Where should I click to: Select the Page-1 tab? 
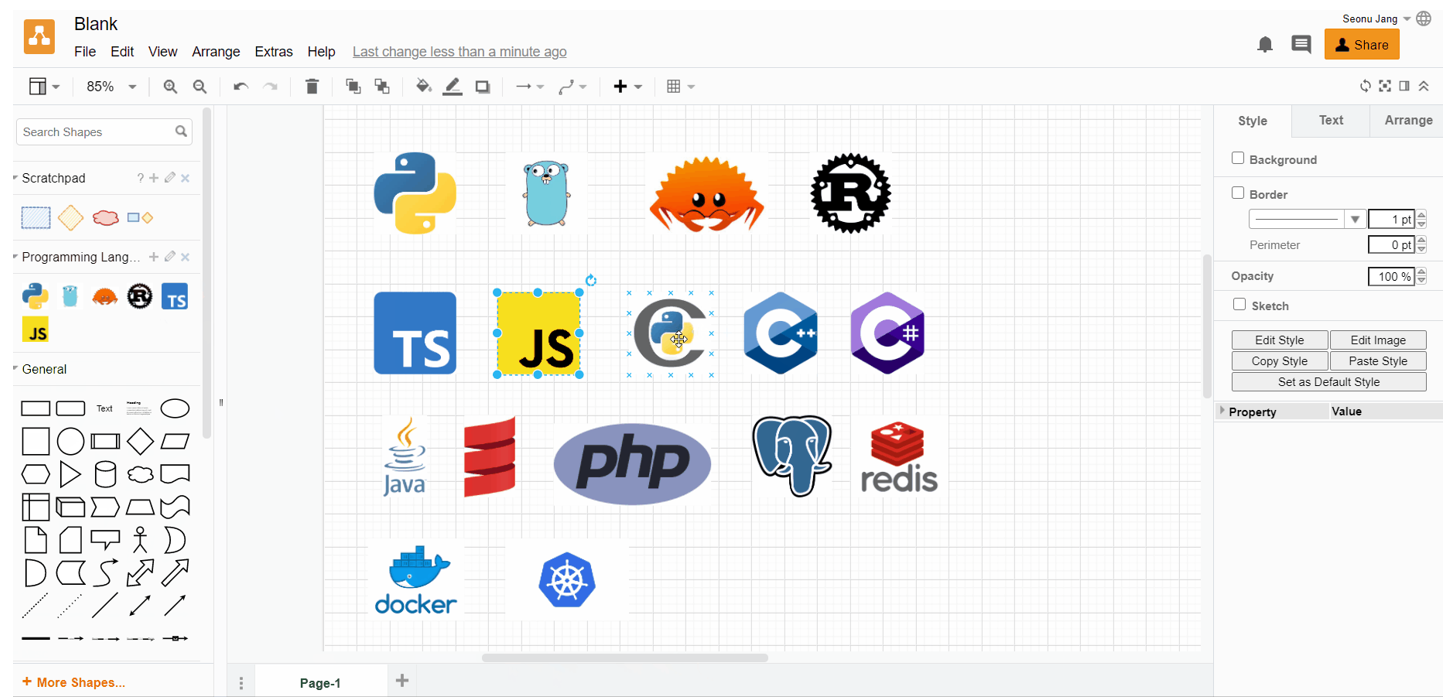pyautogui.click(x=320, y=683)
